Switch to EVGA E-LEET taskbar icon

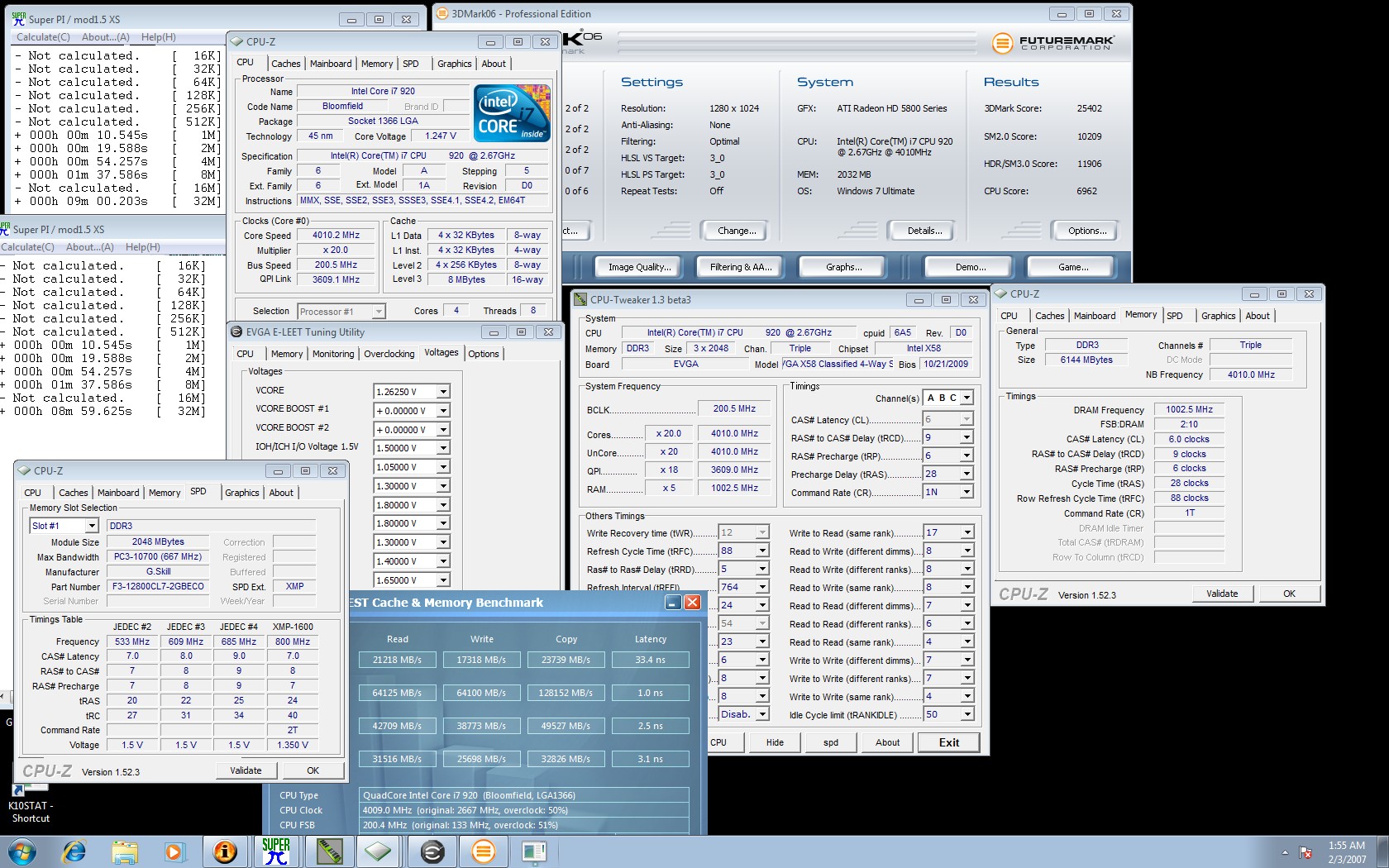(432, 851)
